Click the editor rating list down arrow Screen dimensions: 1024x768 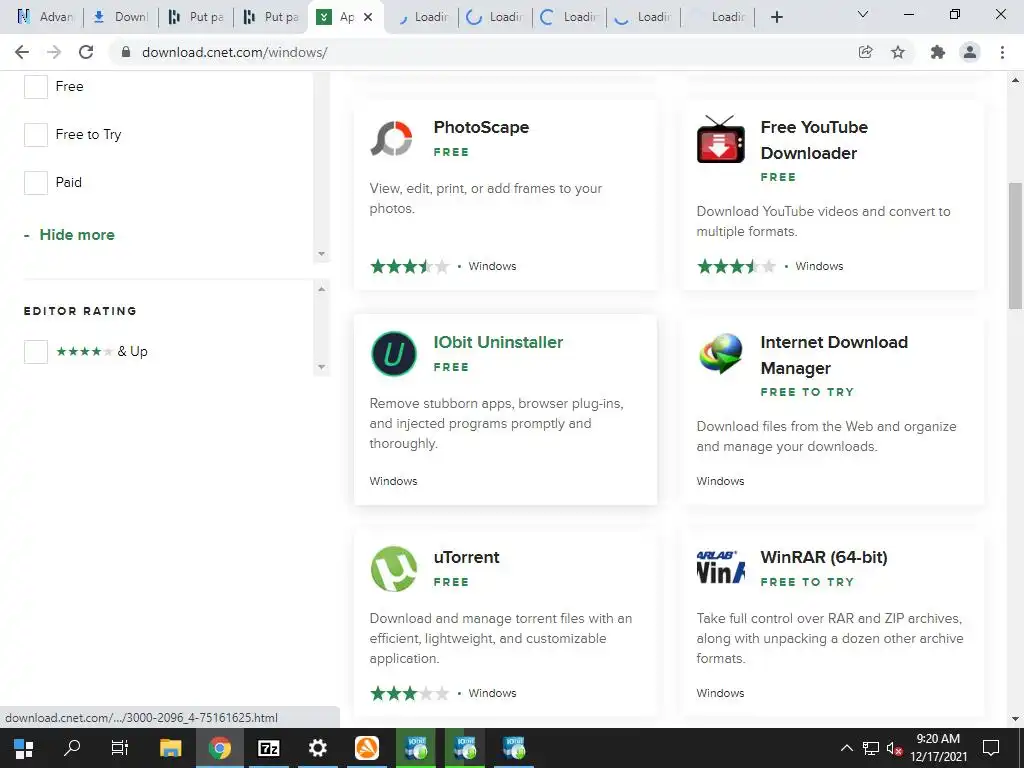pyautogui.click(x=321, y=366)
